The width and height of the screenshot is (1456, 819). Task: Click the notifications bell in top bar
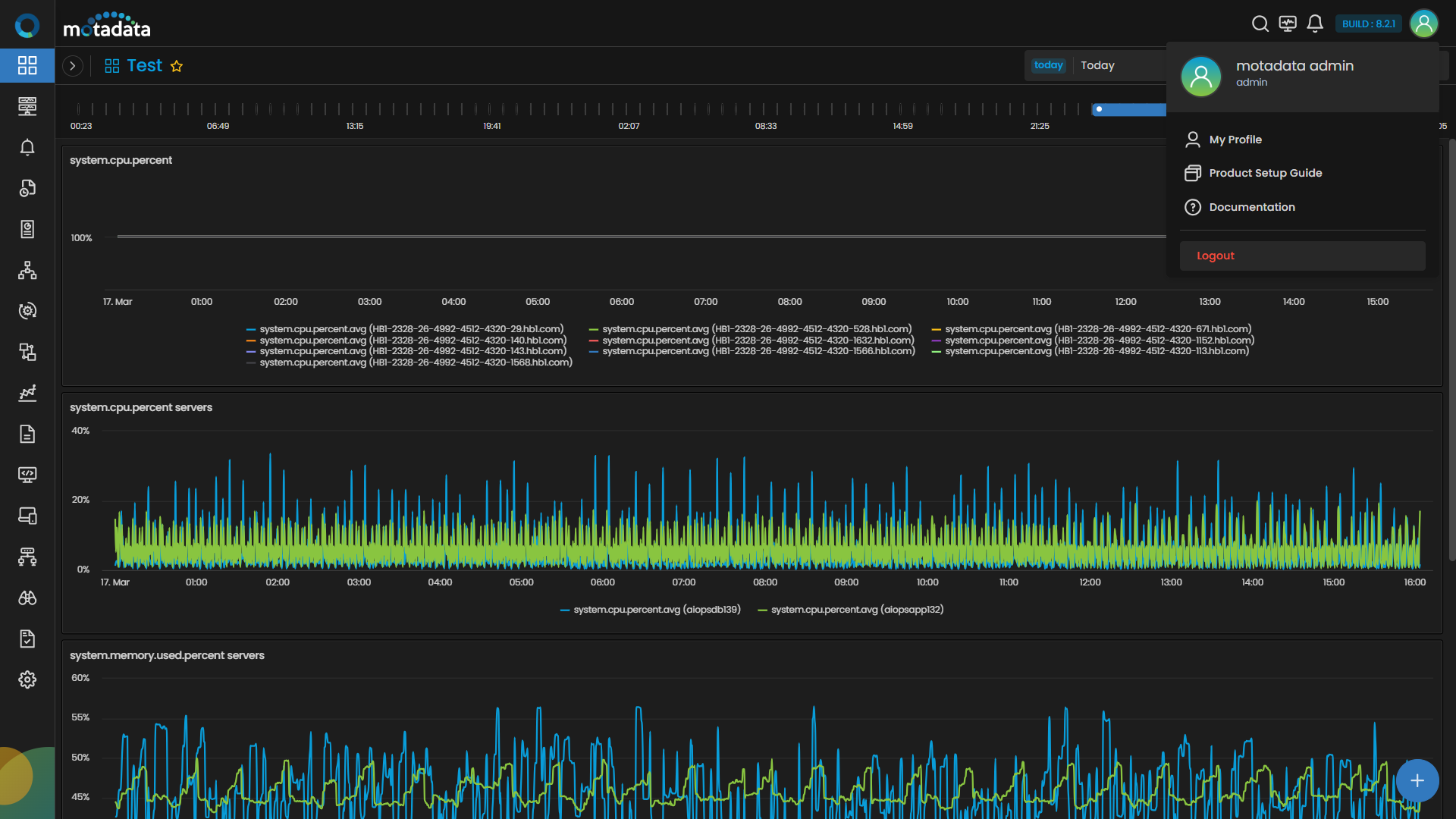tap(1315, 24)
